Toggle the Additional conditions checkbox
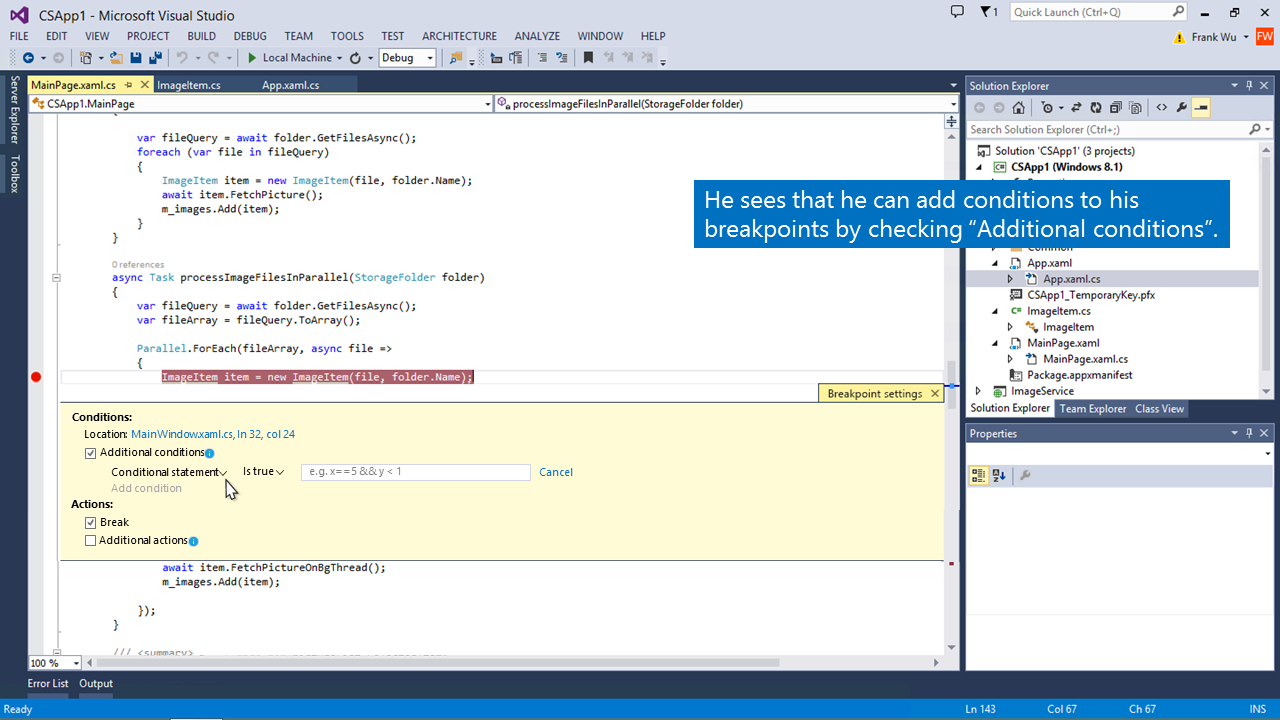The image size is (1280, 720). 91,453
